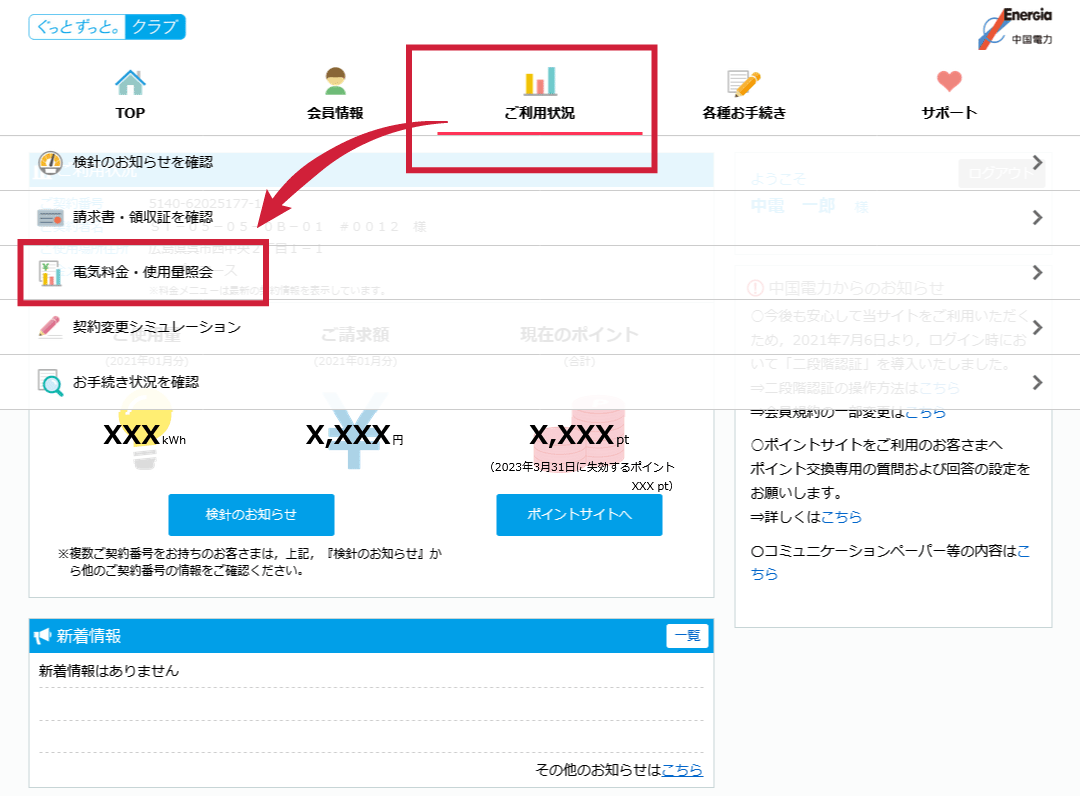The image size is (1080, 796).
Task: Open the 会員情報 person icon
Action: pyautogui.click(x=335, y=81)
